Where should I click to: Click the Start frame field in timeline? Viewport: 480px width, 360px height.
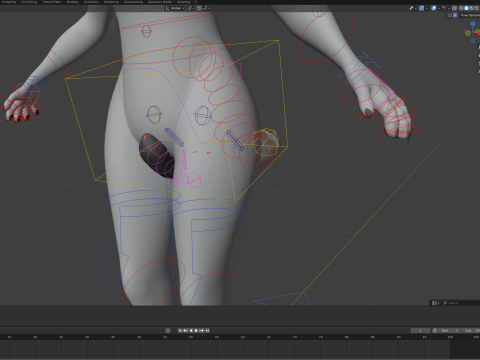pyautogui.click(x=449, y=330)
